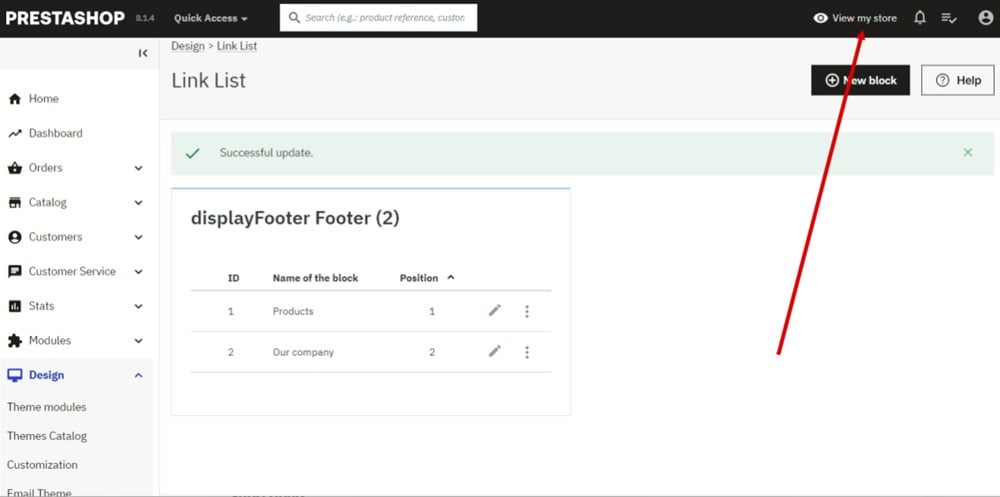Viewport: 1000px width, 497px height.
Task: Edit the Our company block pencil icon
Action: click(494, 352)
